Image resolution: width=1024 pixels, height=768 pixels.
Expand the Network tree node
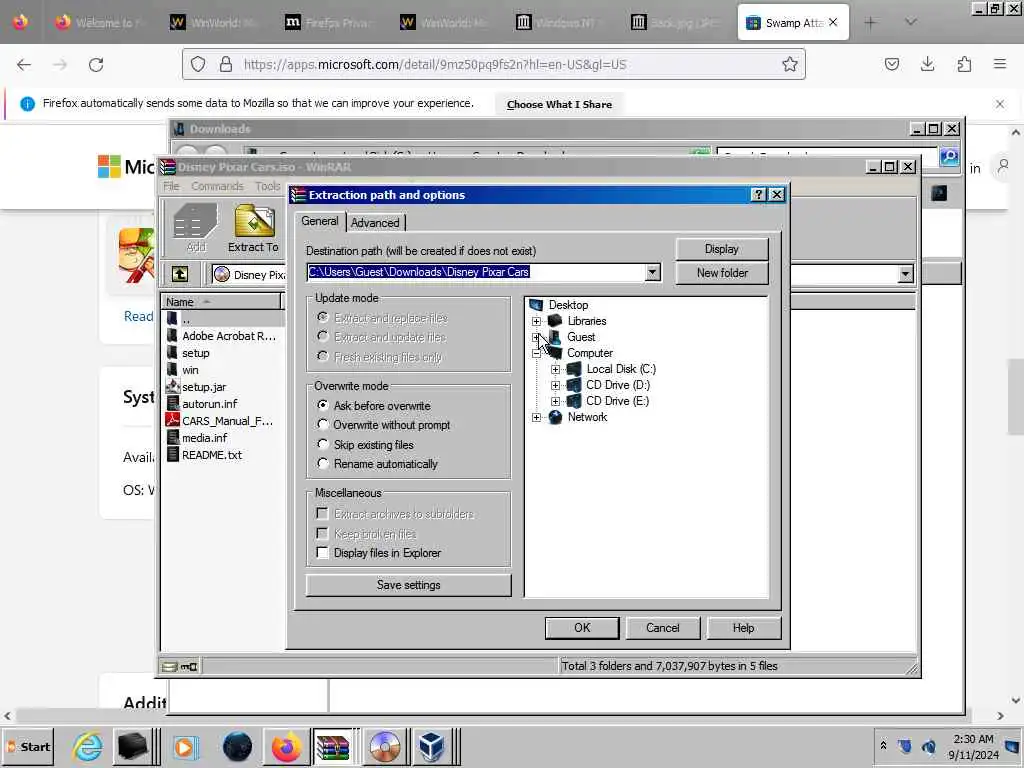point(536,417)
